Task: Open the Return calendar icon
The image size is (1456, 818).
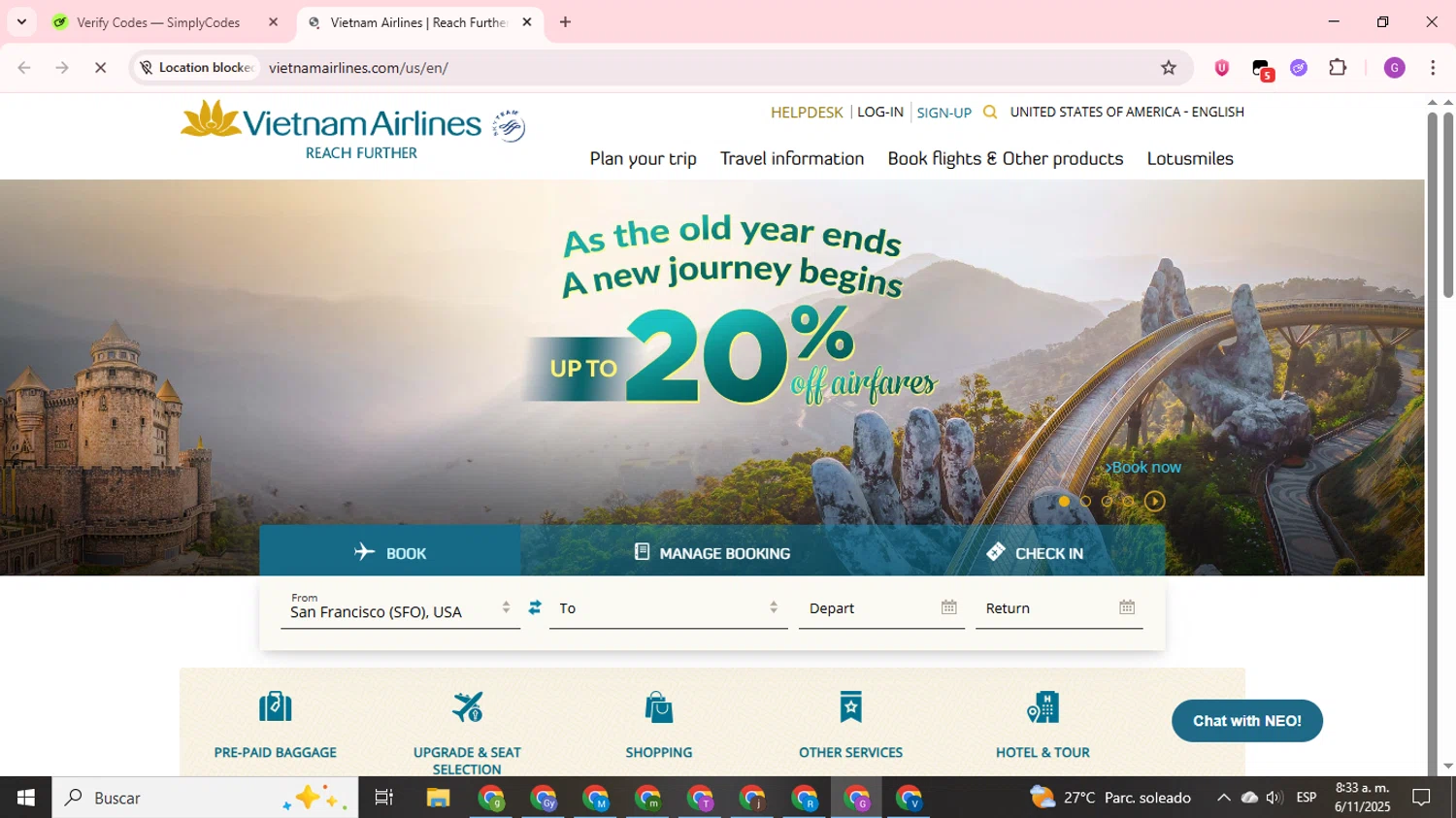Action: click(x=1127, y=607)
